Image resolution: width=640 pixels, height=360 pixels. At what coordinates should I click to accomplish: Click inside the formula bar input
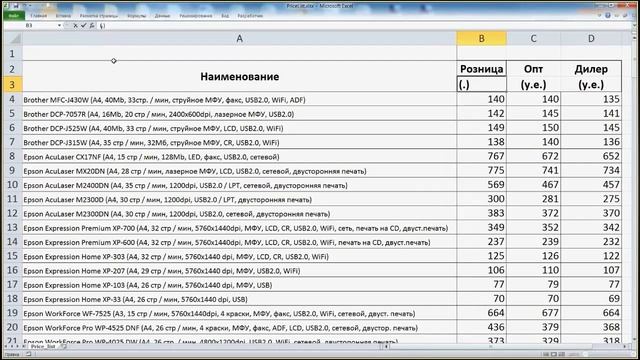click(x=363, y=26)
